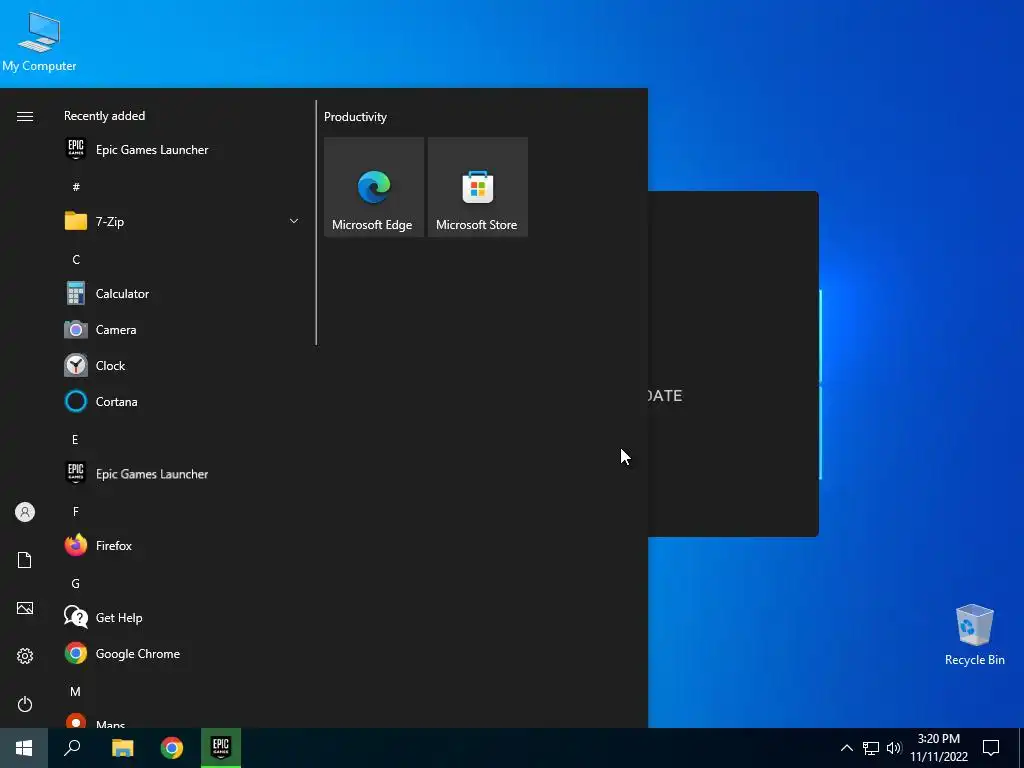Expand the 7-Zip folder chevron

[x=294, y=221]
